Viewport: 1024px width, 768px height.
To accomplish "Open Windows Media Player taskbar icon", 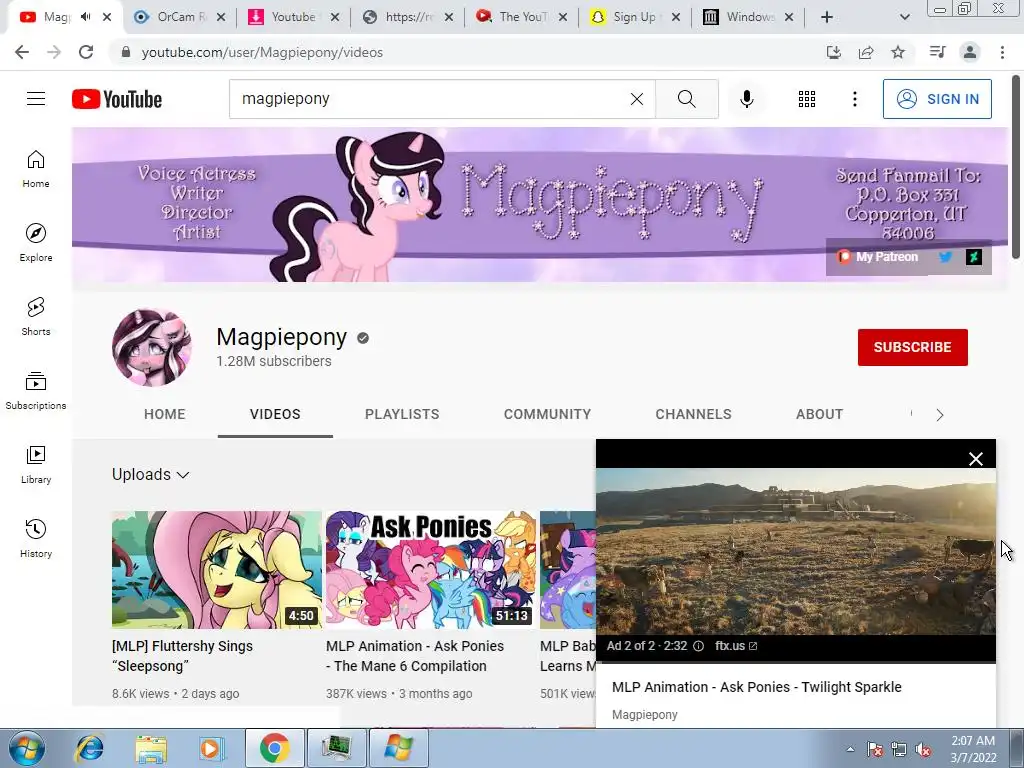I will 210,748.
